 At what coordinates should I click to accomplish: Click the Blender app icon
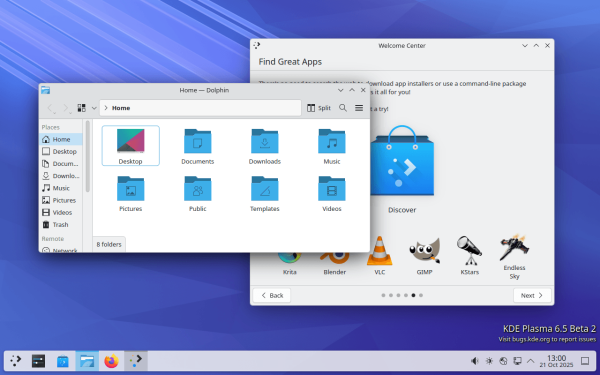click(x=335, y=258)
